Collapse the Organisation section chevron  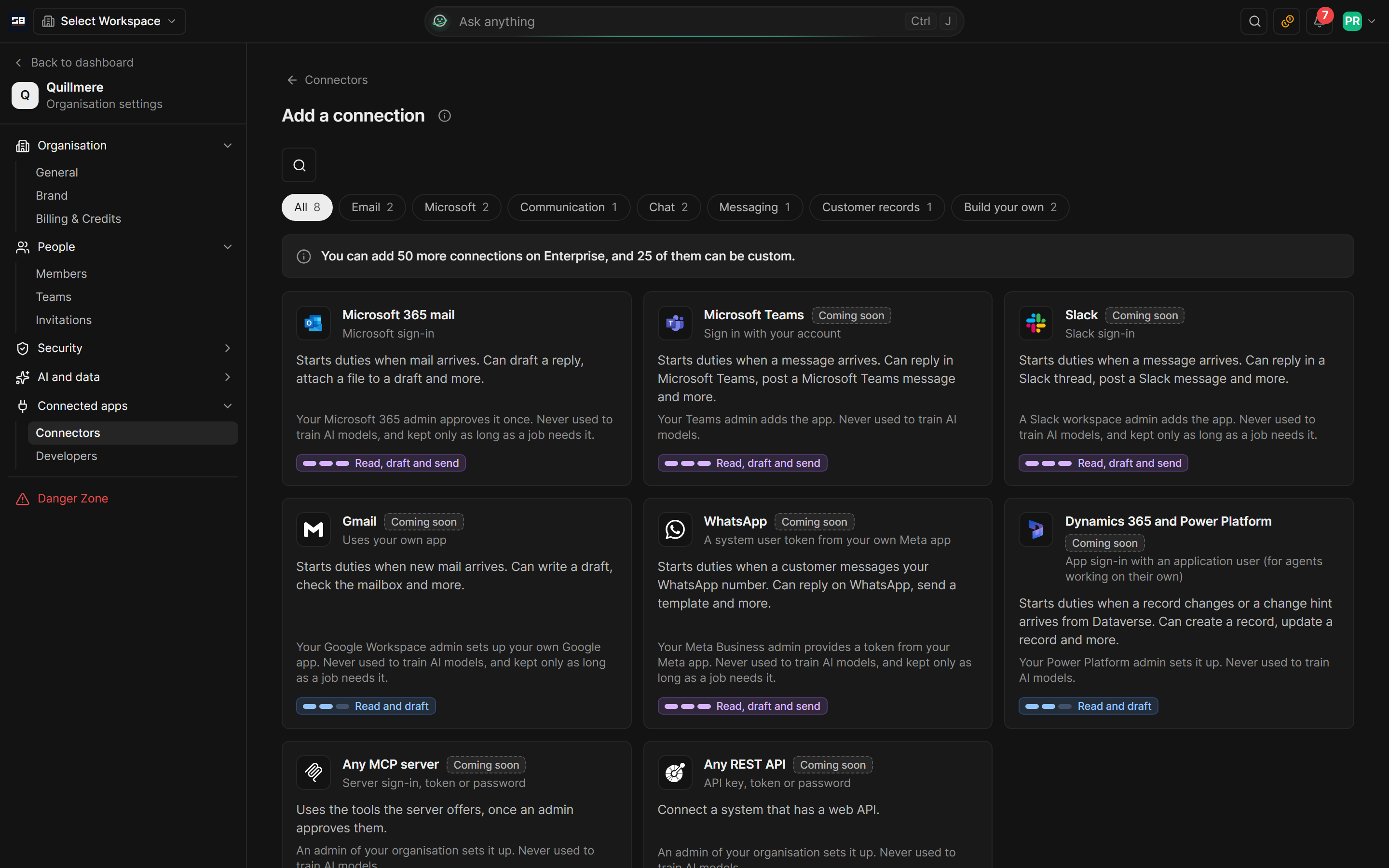click(x=228, y=146)
